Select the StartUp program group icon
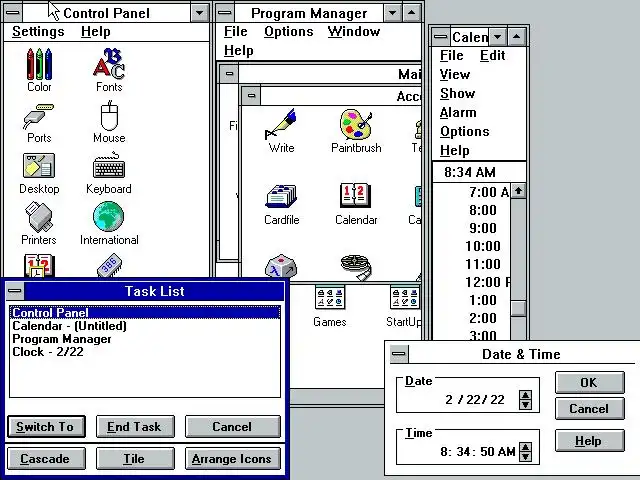This screenshot has height=480, width=640. coord(404,306)
